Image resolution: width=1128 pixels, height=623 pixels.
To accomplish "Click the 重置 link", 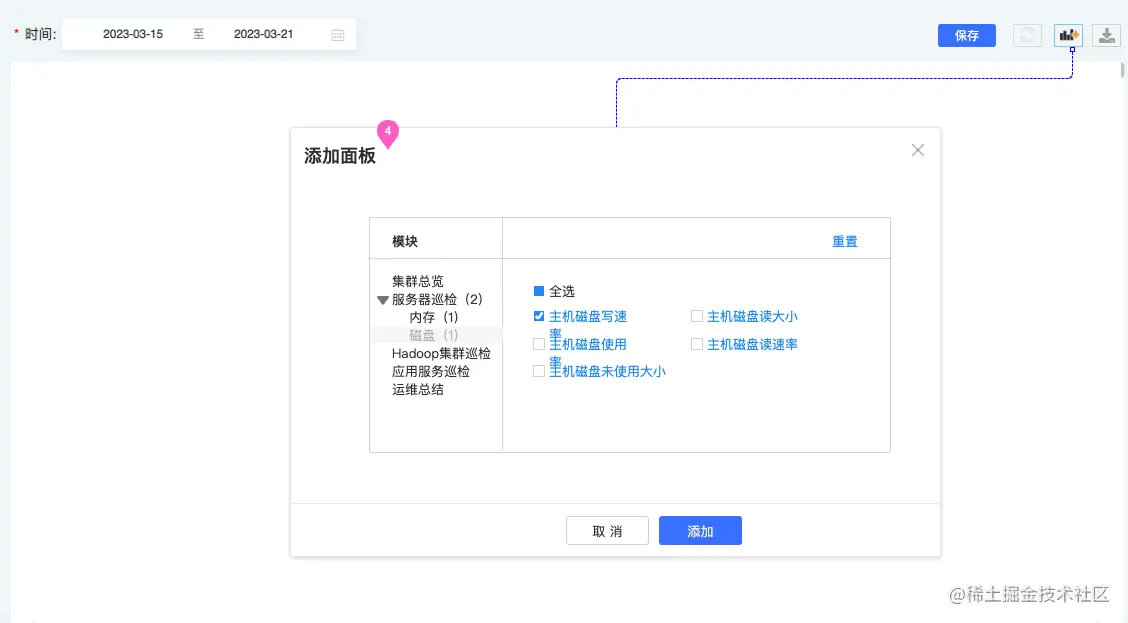I will pyautogui.click(x=845, y=241).
